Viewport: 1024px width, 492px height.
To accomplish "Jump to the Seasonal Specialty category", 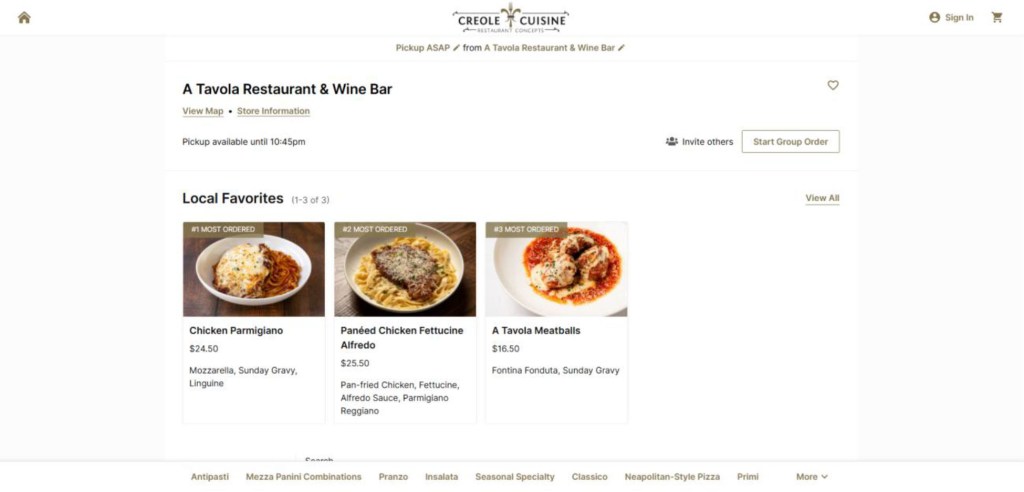I will [x=515, y=477].
